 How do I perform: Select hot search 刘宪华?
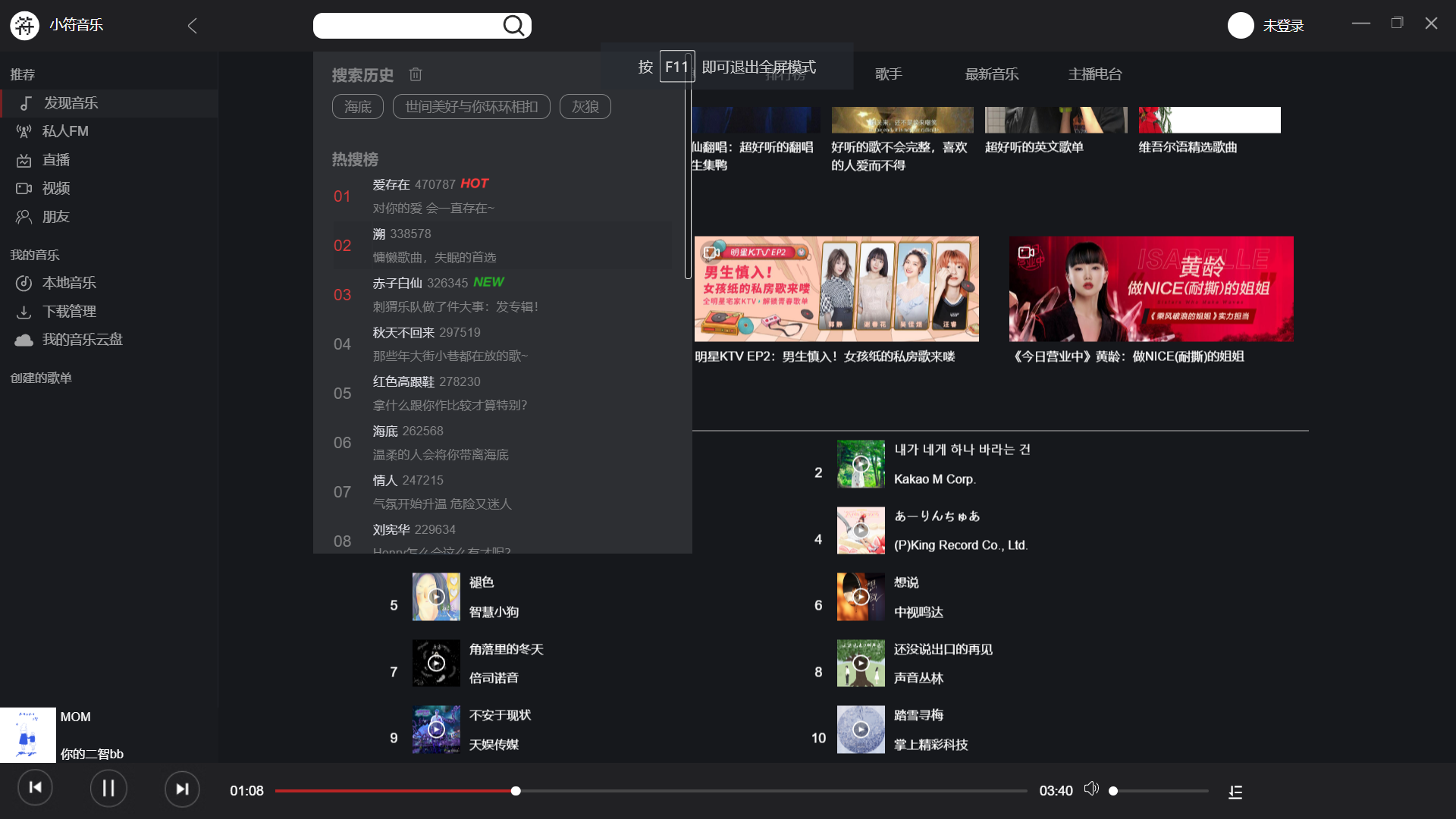click(x=503, y=536)
